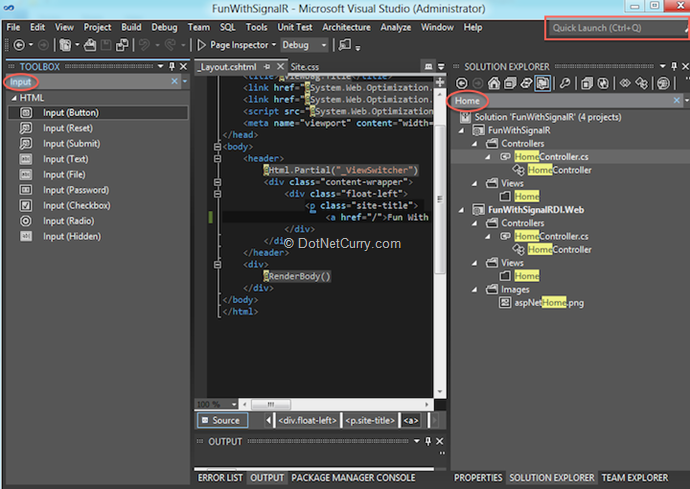The image size is (690, 489).
Task: Click the Quick Launch search box
Action: [x=616, y=28]
